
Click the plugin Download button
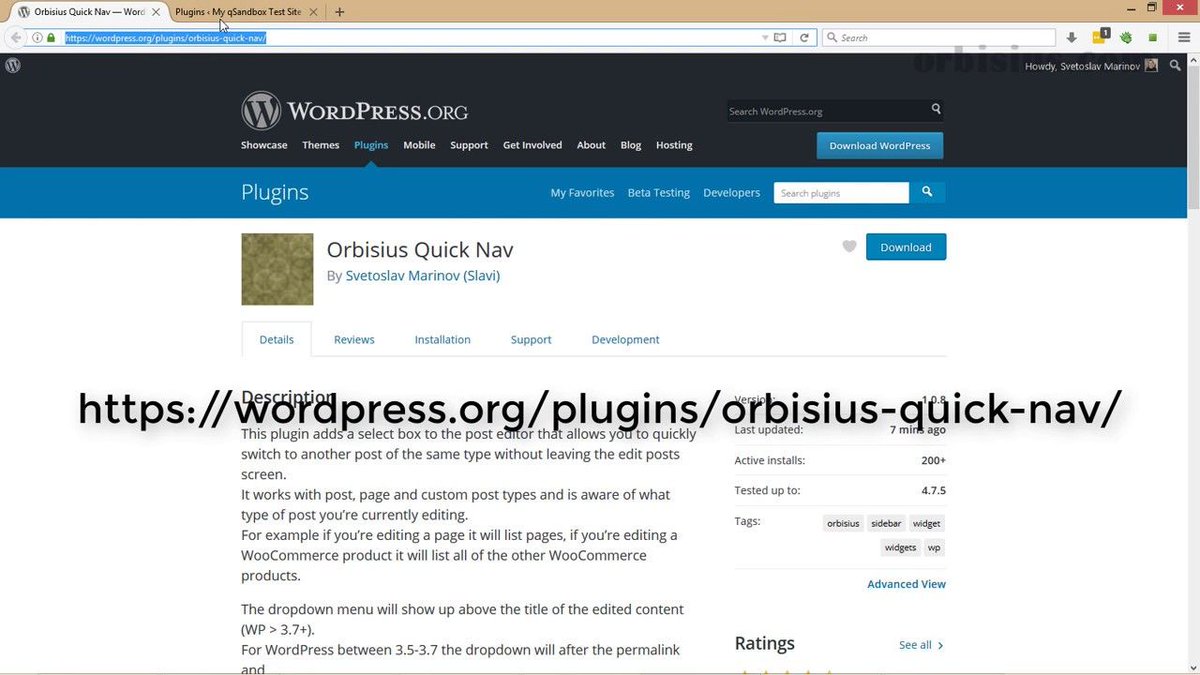906,247
